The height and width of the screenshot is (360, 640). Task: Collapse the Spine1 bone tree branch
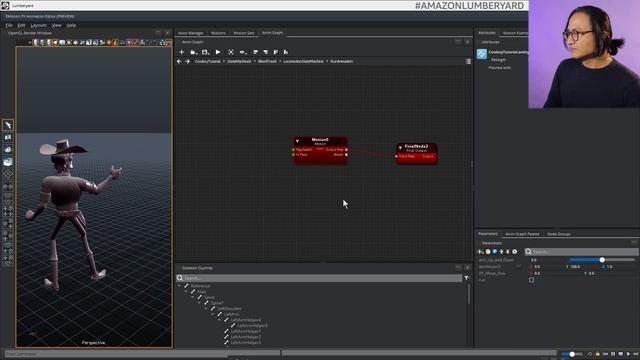[200, 303]
